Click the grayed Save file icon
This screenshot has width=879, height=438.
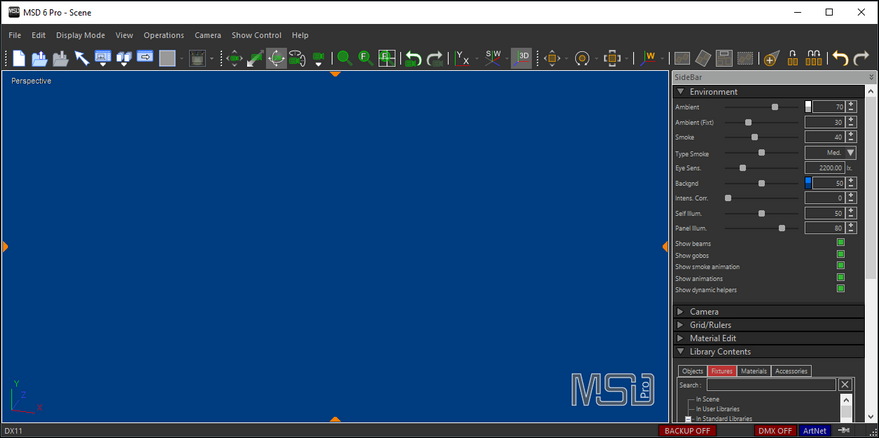click(61, 58)
